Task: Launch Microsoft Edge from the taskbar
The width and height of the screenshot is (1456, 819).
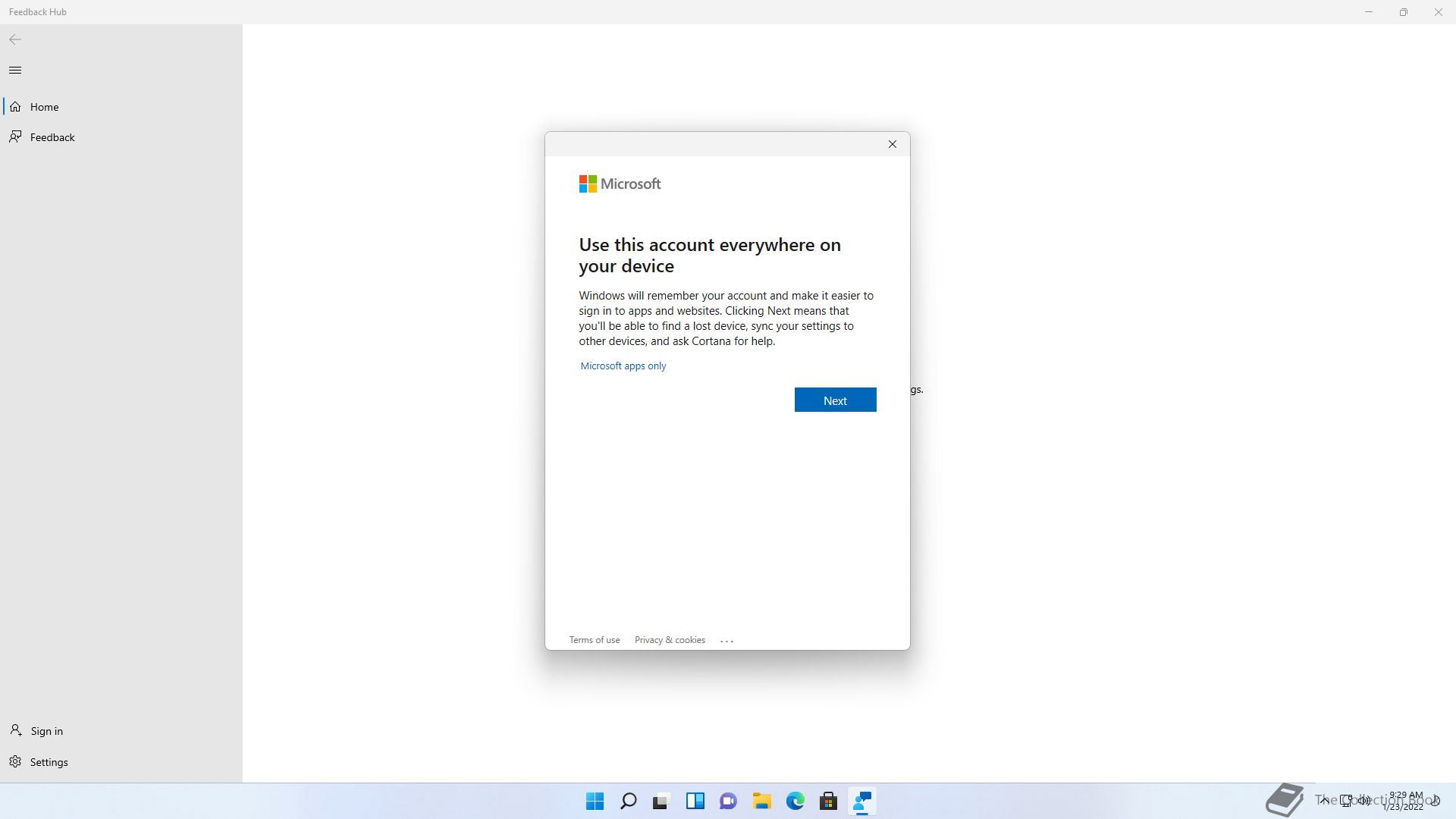Action: click(795, 801)
